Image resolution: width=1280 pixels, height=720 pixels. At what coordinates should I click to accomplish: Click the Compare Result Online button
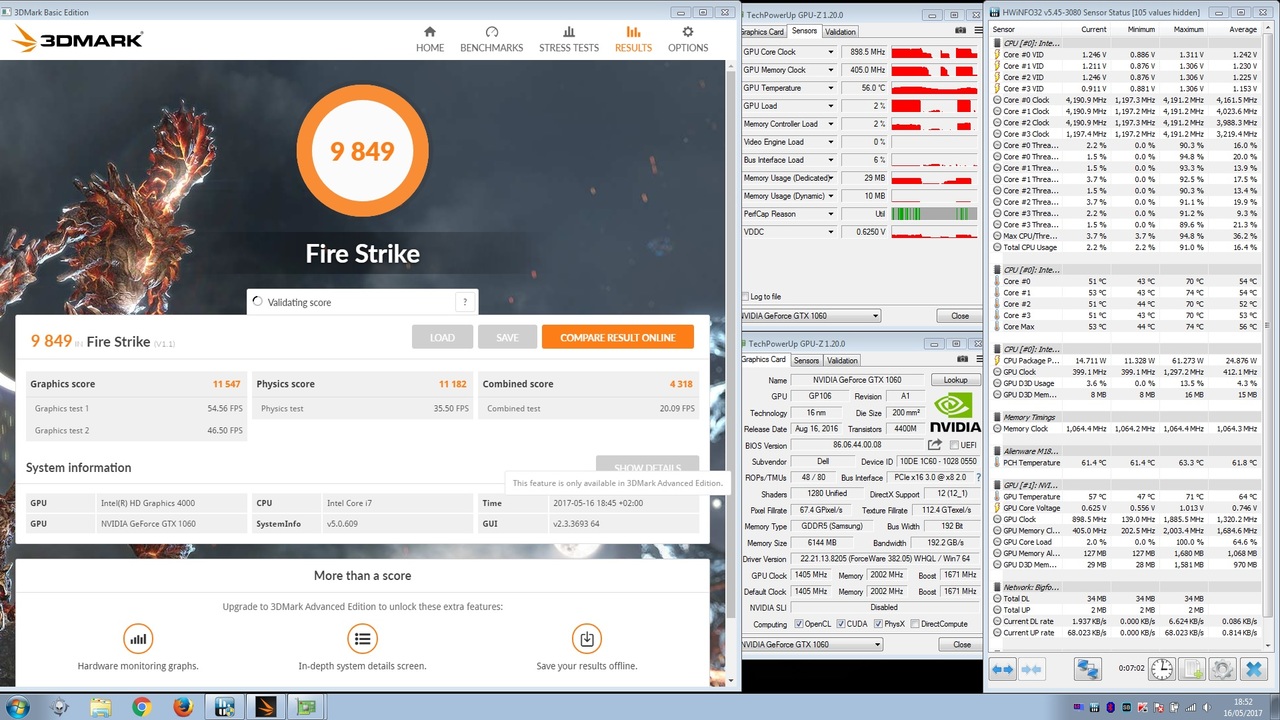click(x=617, y=337)
